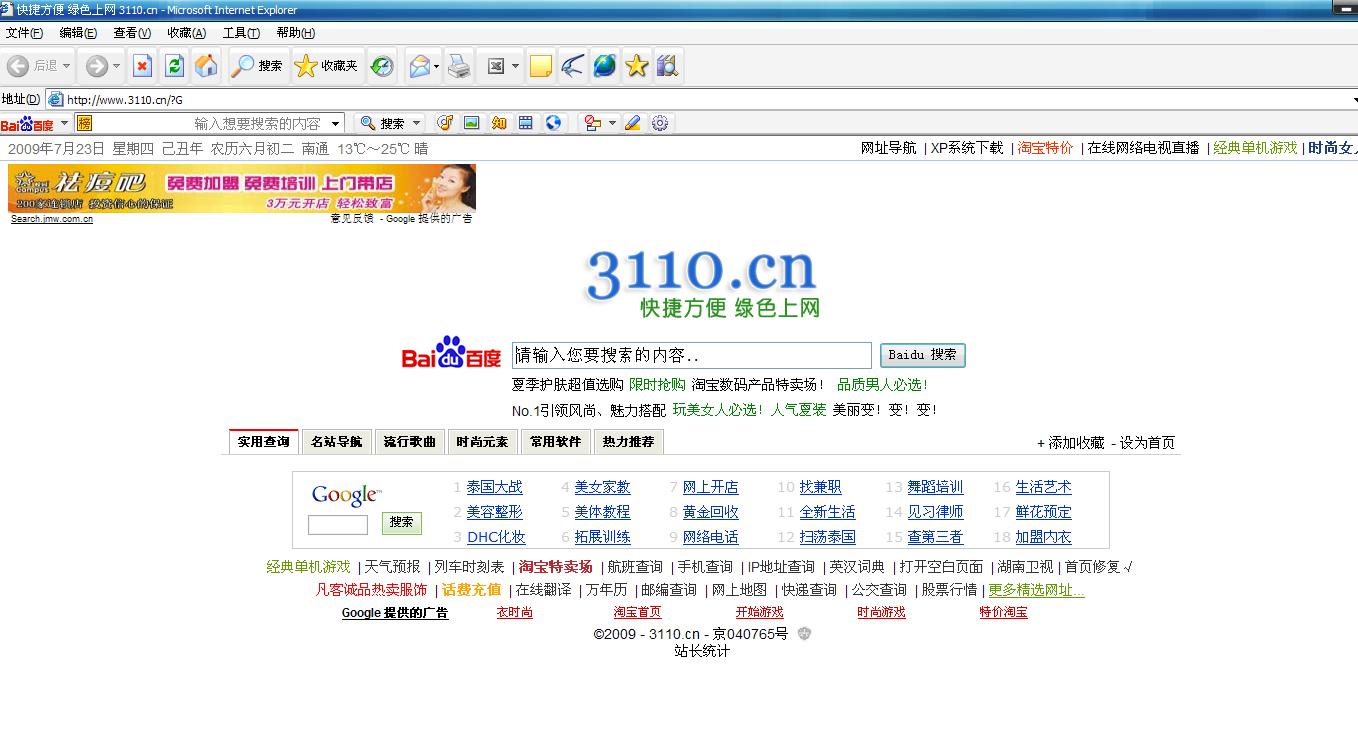Click the yellow star icon beside the globe
This screenshot has height=730, width=1358.
[x=636, y=66]
